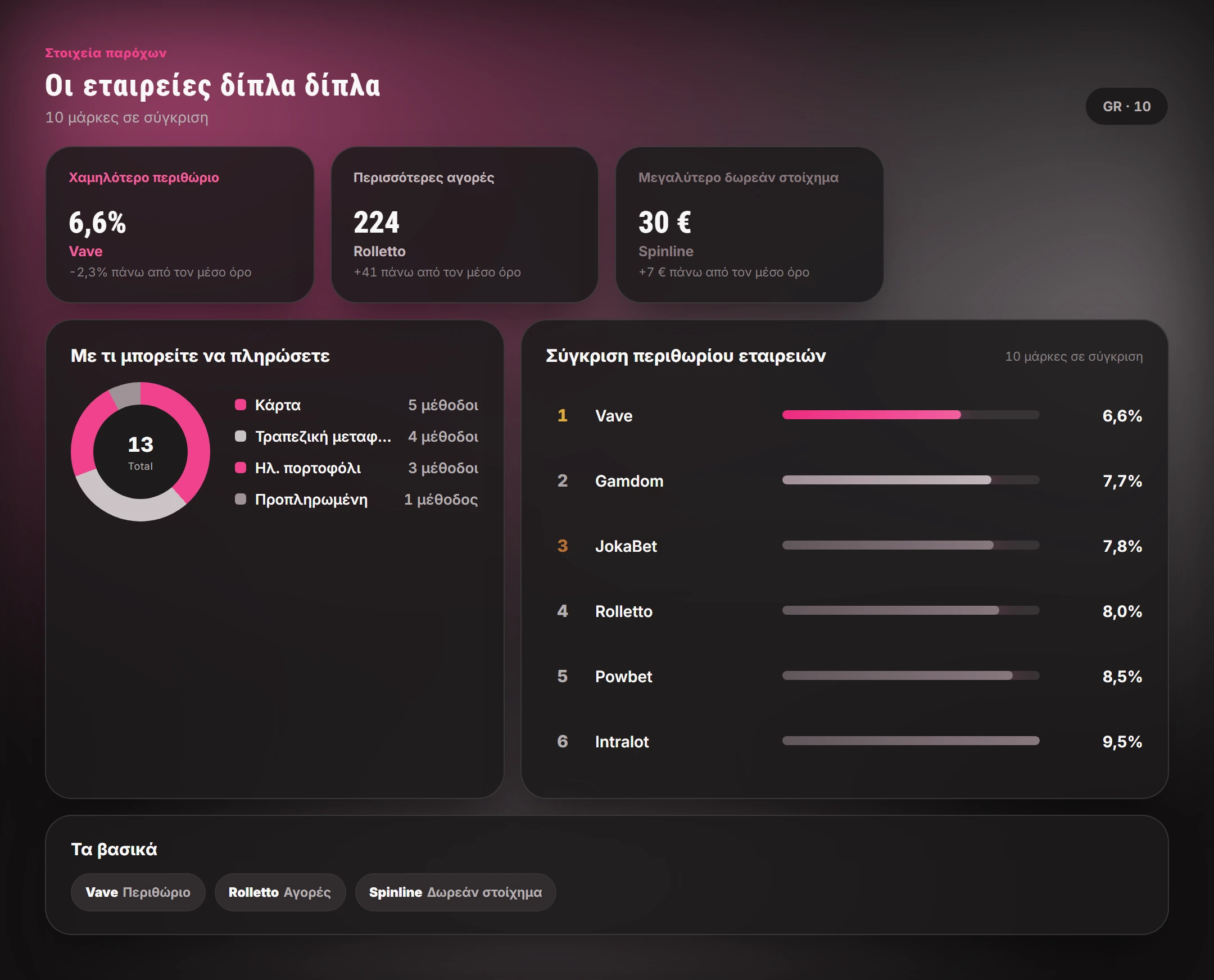This screenshot has height=980, width=1214.
Task: Select Intralot in the ranking list
Action: pyautogui.click(x=622, y=742)
